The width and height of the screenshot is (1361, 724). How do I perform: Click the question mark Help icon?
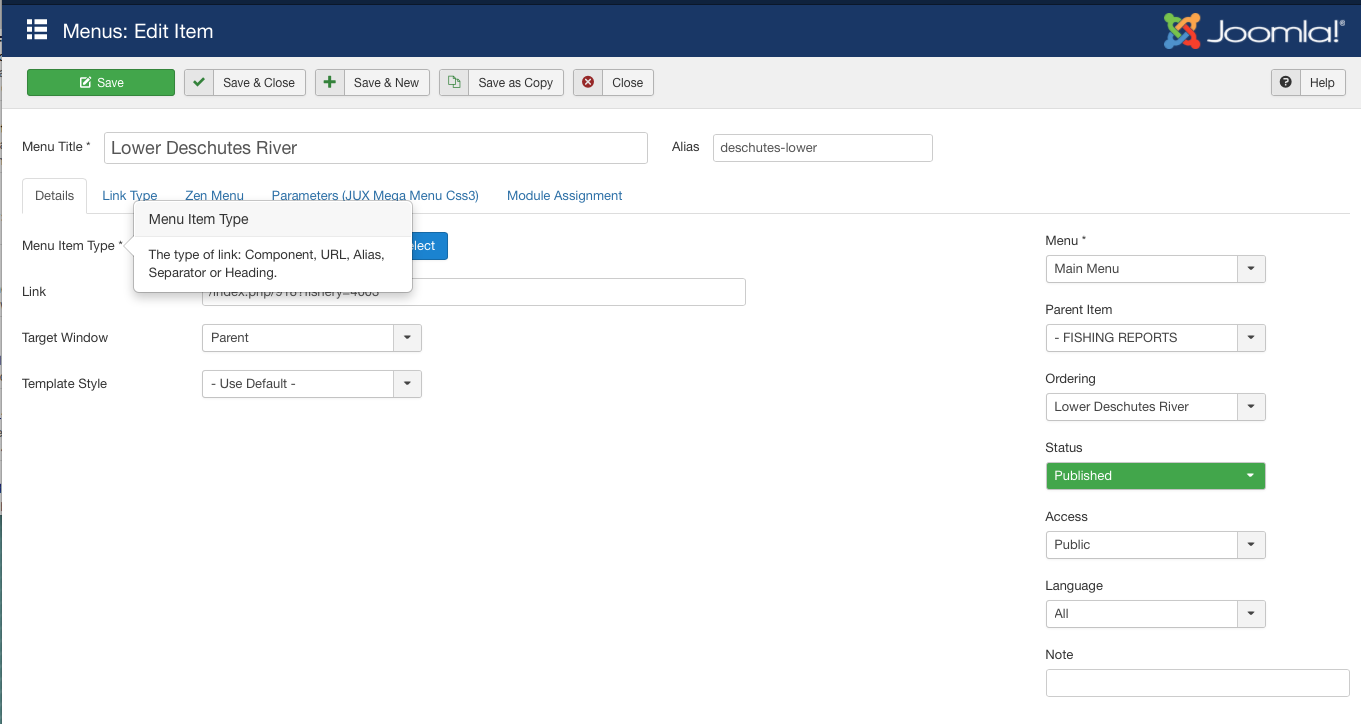[x=1285, y=82]
